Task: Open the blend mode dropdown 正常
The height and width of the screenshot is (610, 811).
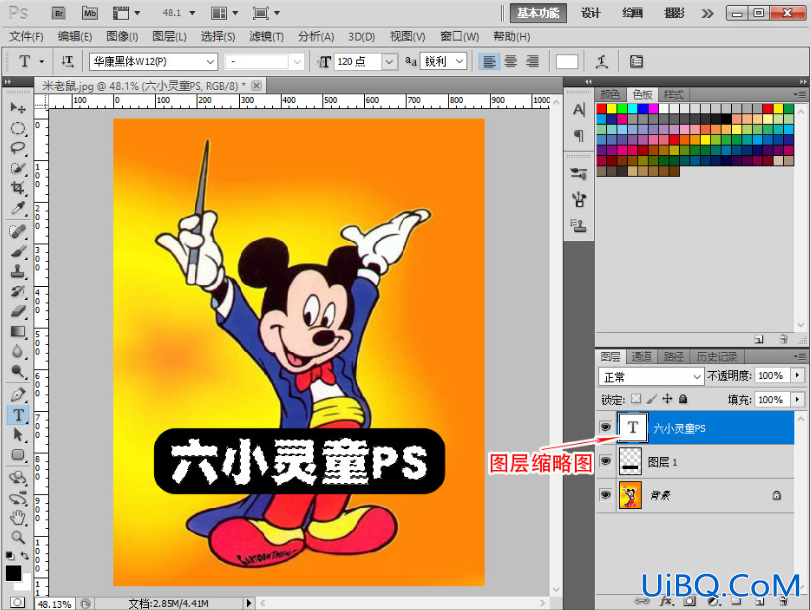Action: [x=651, y=376]
